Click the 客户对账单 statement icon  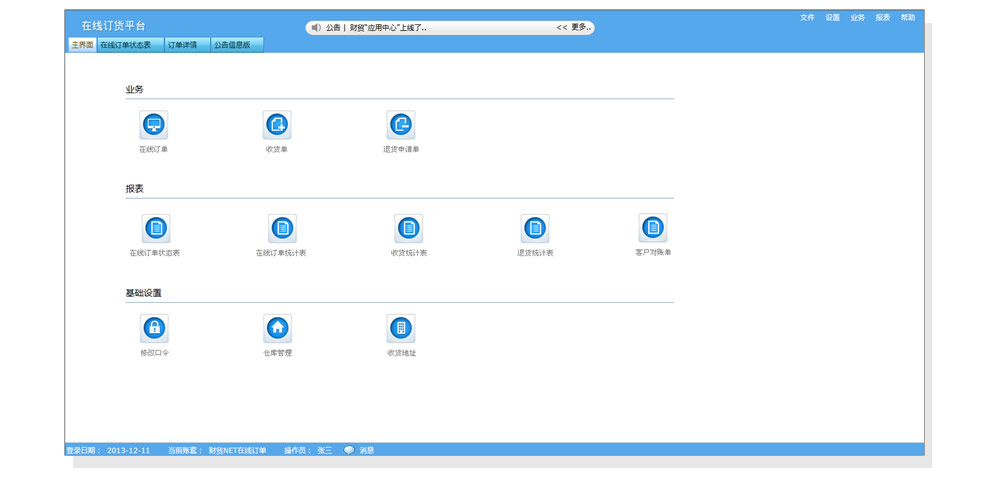[x=653, y=228]
